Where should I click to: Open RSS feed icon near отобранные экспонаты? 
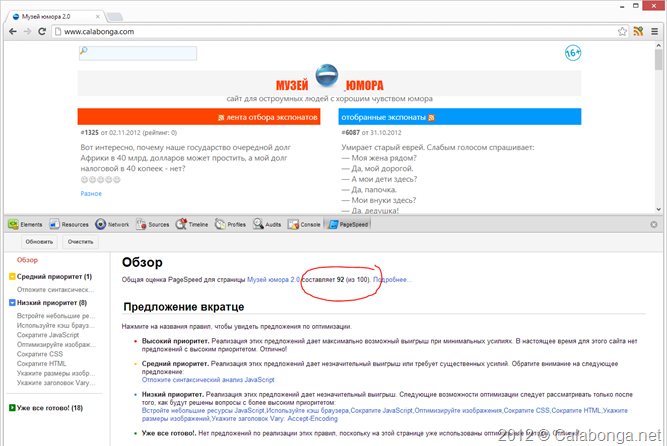[431, 117]
